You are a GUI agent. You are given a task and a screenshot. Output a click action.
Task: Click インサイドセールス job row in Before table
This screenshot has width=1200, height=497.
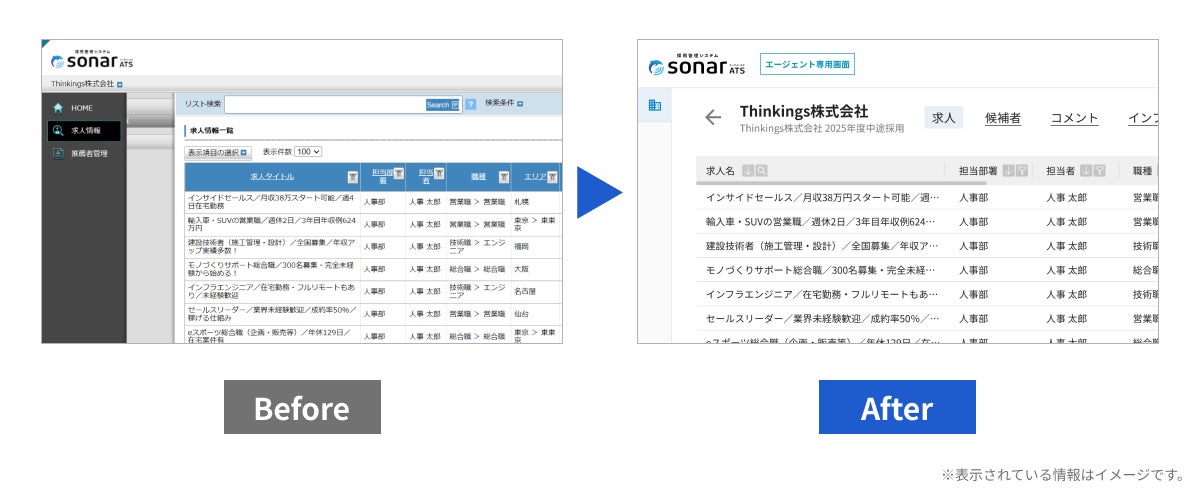pos(373,202)
